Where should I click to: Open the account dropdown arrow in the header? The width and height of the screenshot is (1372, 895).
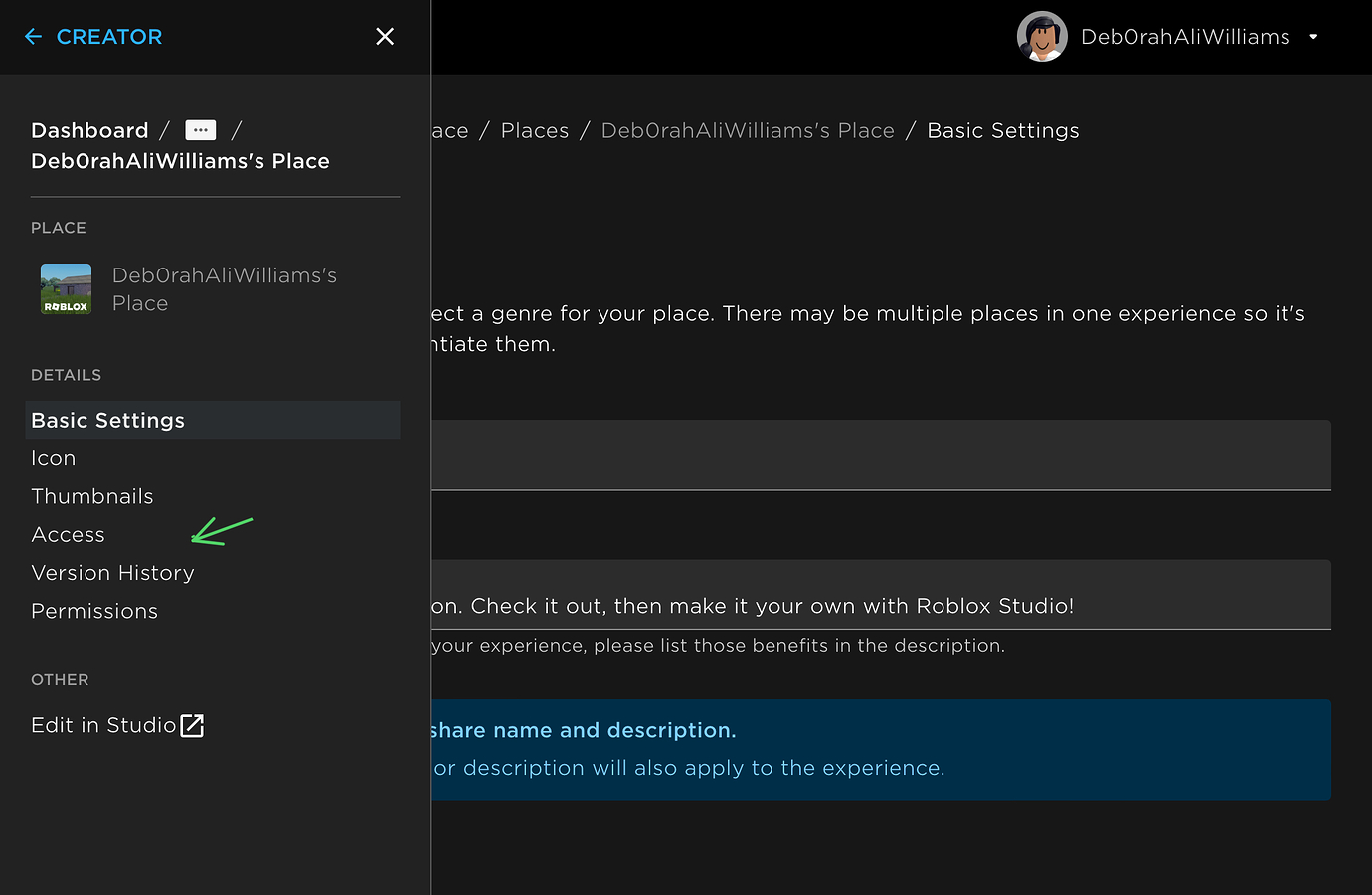pyautogui.click(x=1313, y=37)
